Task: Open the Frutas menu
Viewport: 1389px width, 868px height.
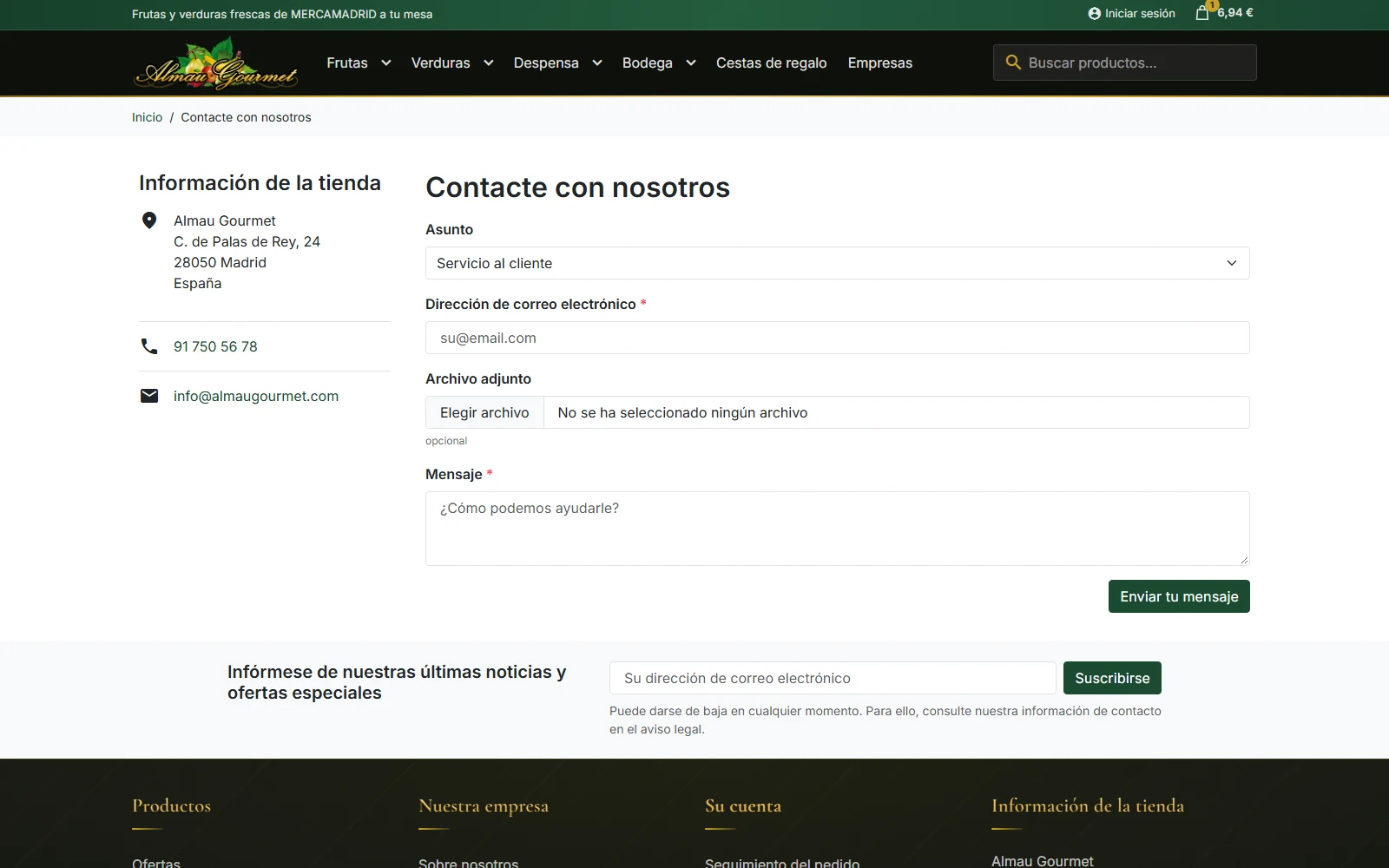Action: 347,62
